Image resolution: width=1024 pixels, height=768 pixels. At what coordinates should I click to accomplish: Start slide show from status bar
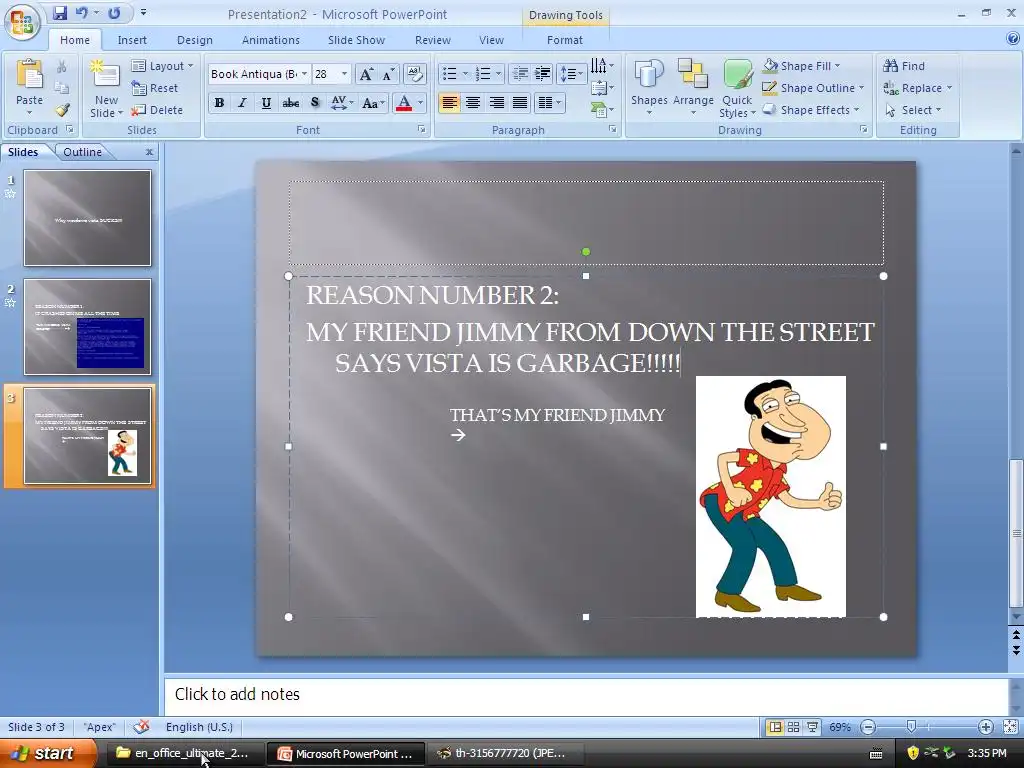[812, 727]
